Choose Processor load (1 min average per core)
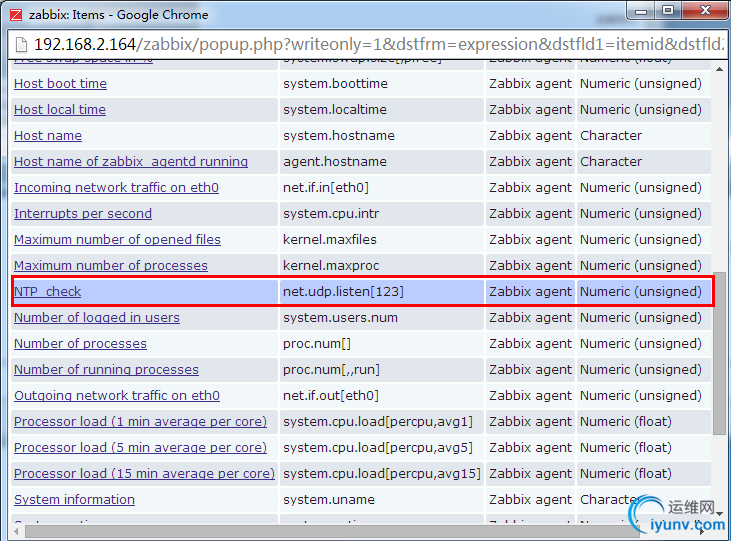The height and width of the screenshot is (541, 731). tap(140, 422)
